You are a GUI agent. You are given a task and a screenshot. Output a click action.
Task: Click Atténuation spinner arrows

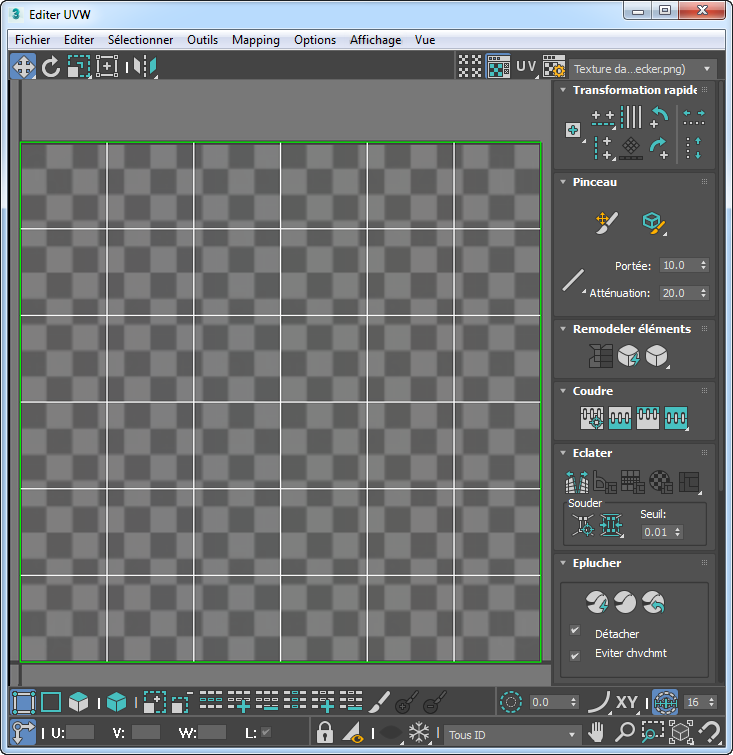point(704,293)
